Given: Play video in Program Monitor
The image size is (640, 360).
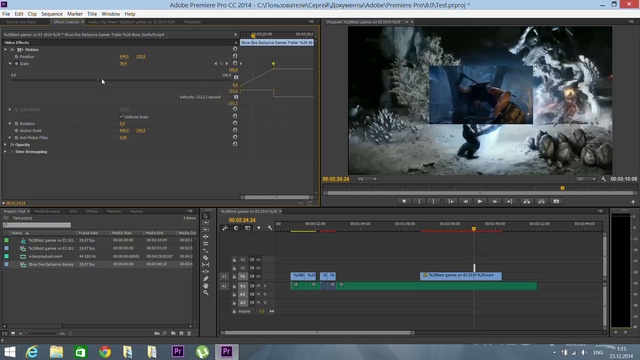Looking at the screenshot, I should (x=480, y=201).
